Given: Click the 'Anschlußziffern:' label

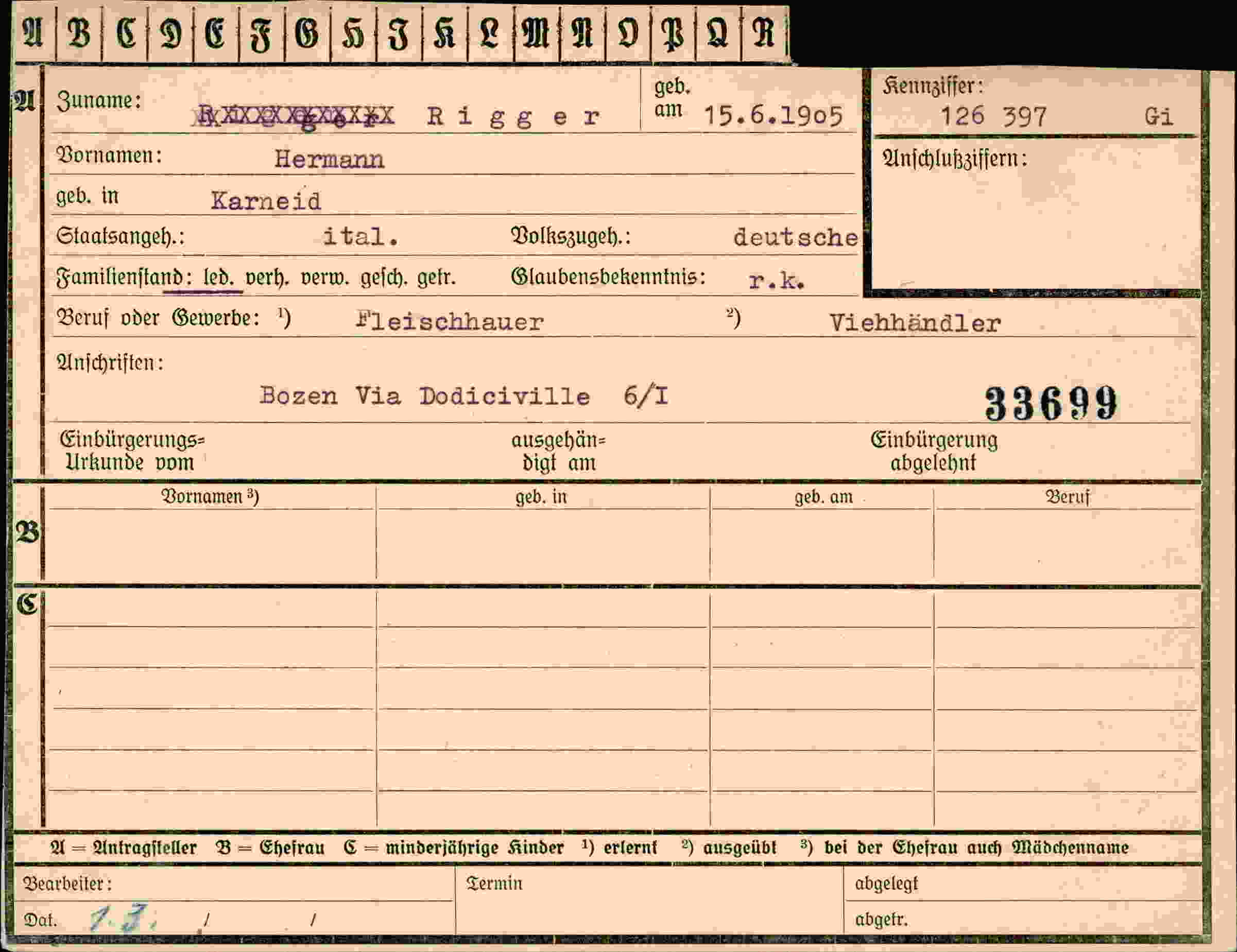Looking at the screenshot, I should 955,159.
